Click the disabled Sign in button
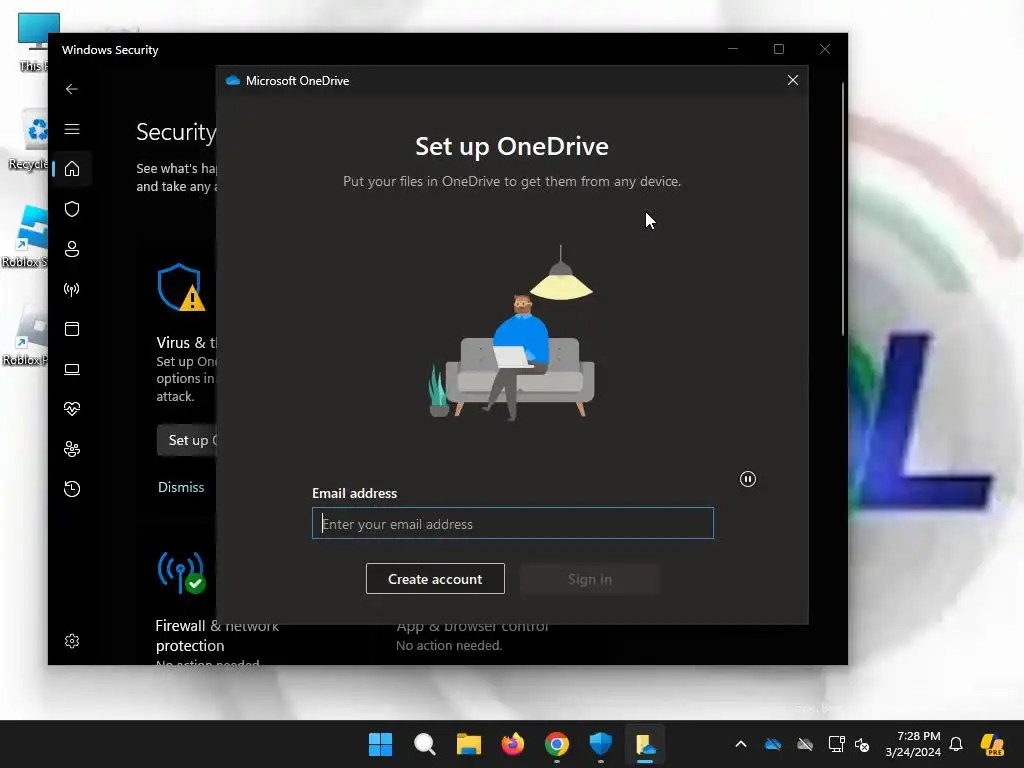Viewport: 1024px width, 768px height. (x=590, y=579)
